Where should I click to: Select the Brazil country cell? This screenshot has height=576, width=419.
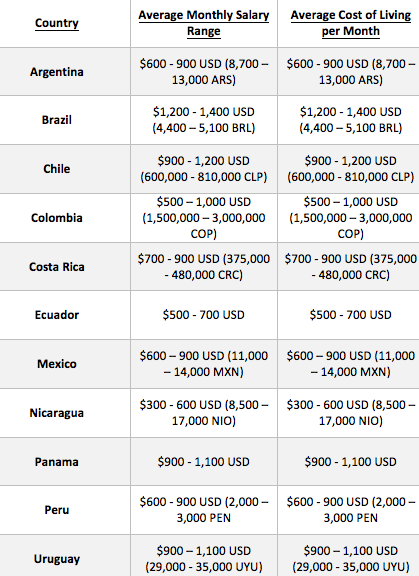click(x=57, y=120)
